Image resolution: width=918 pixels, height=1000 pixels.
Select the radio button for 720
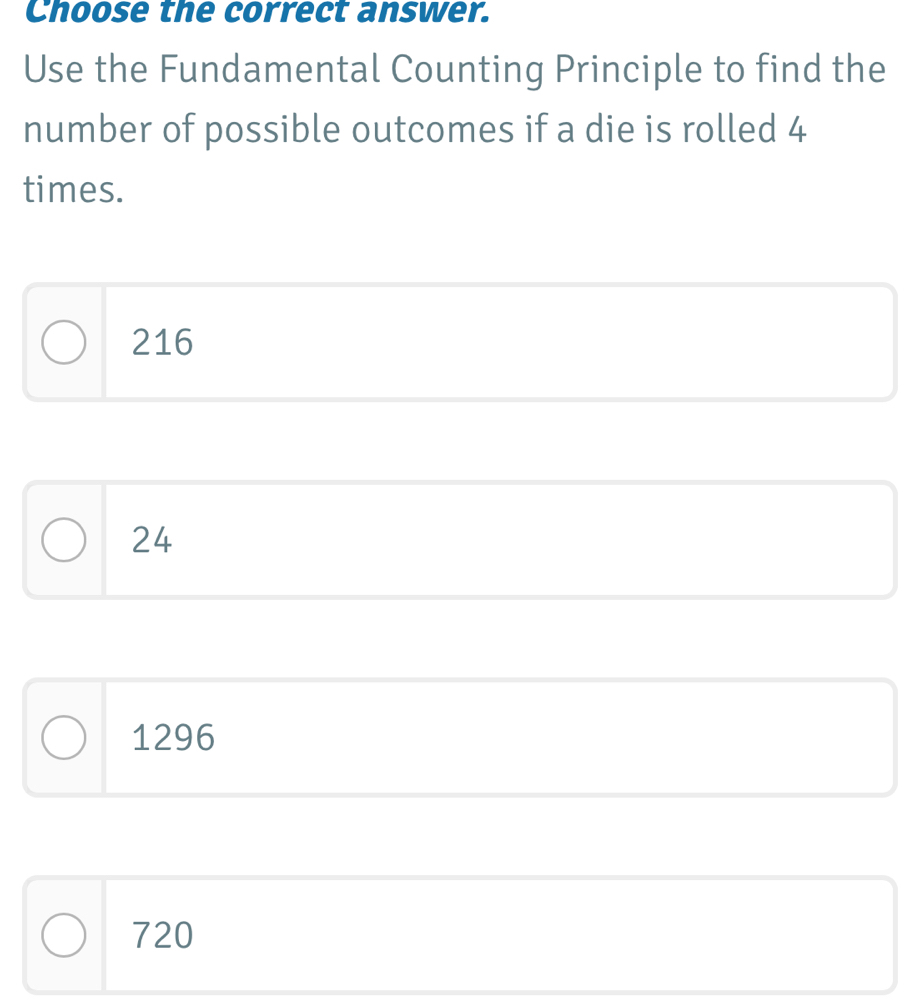pos(64,935)
